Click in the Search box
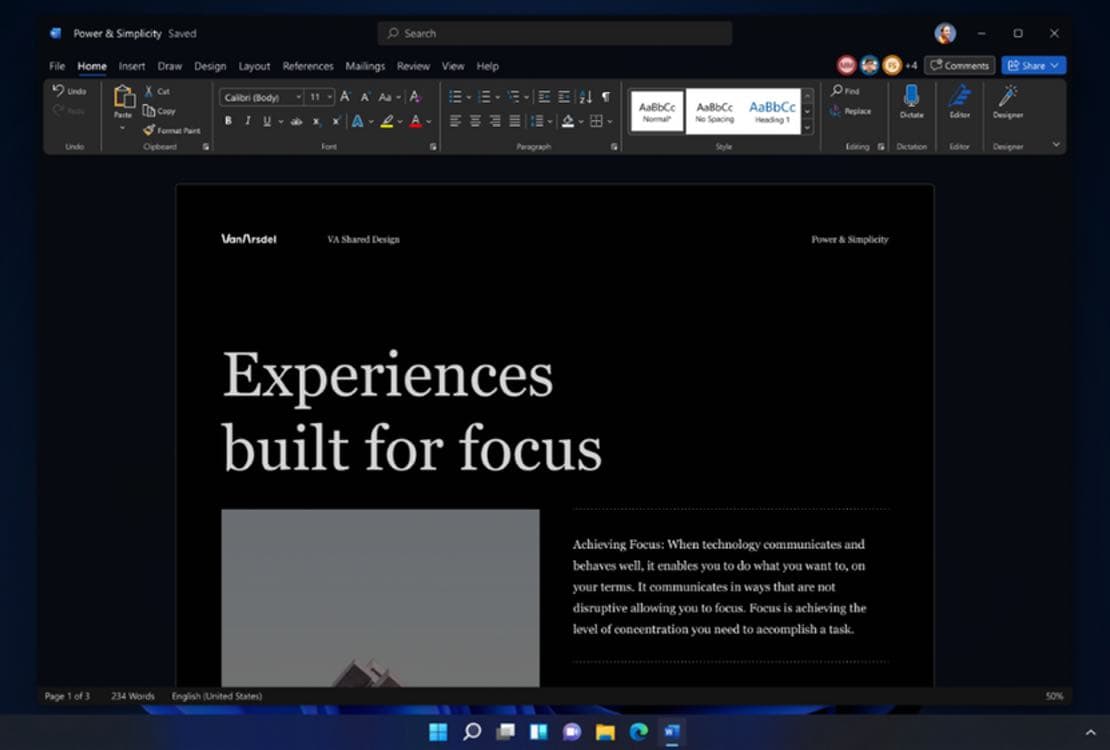The image size is (1110, 750). (x=555, y=33)
